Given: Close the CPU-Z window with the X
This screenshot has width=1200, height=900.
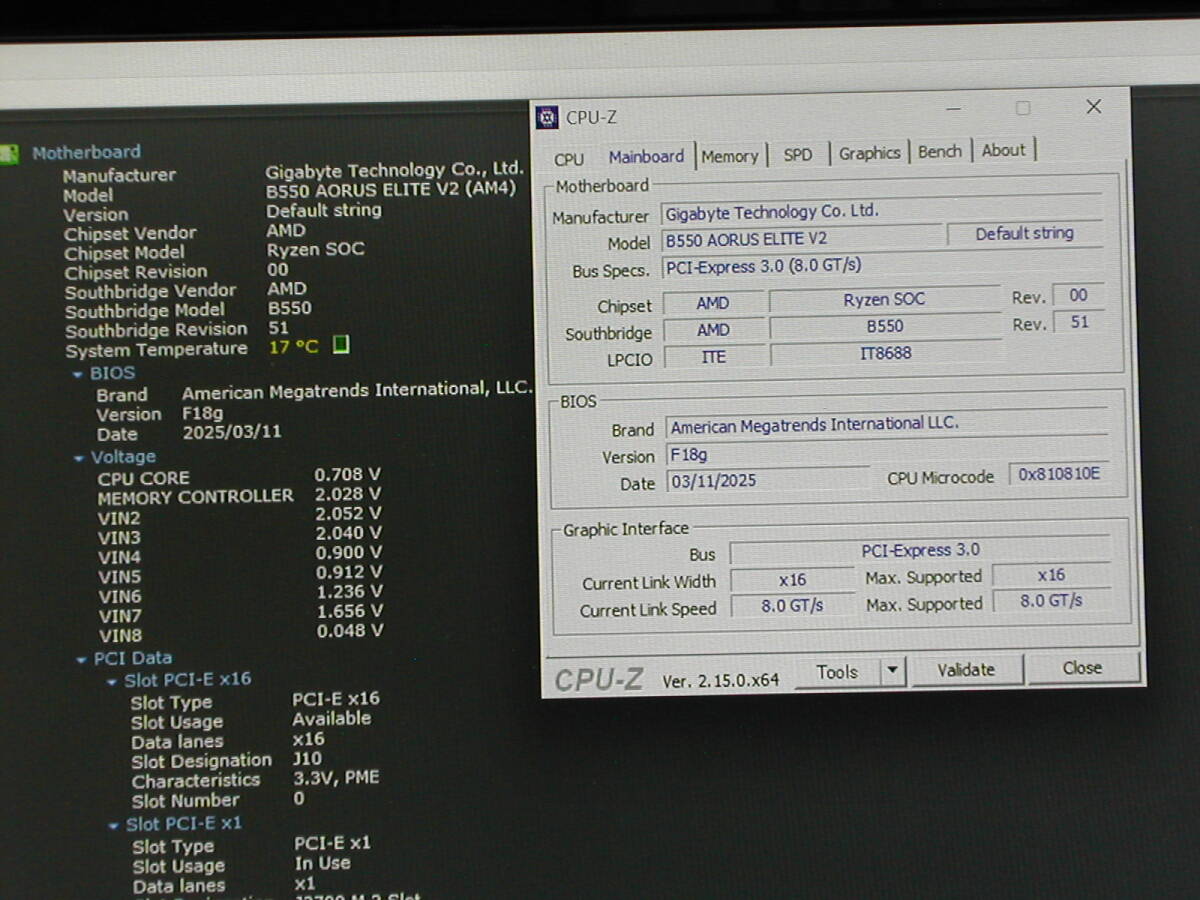Looking at the screenshot, I should point(1093,106).
